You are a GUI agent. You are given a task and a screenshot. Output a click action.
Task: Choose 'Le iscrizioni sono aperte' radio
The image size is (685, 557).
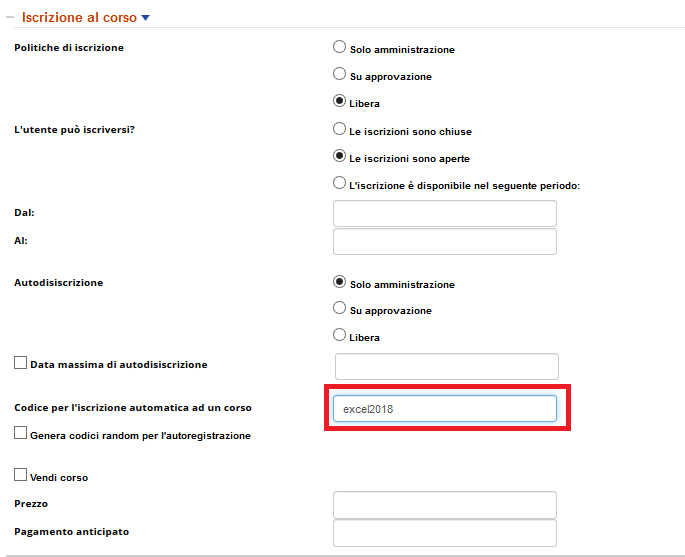tap(339, 156)
